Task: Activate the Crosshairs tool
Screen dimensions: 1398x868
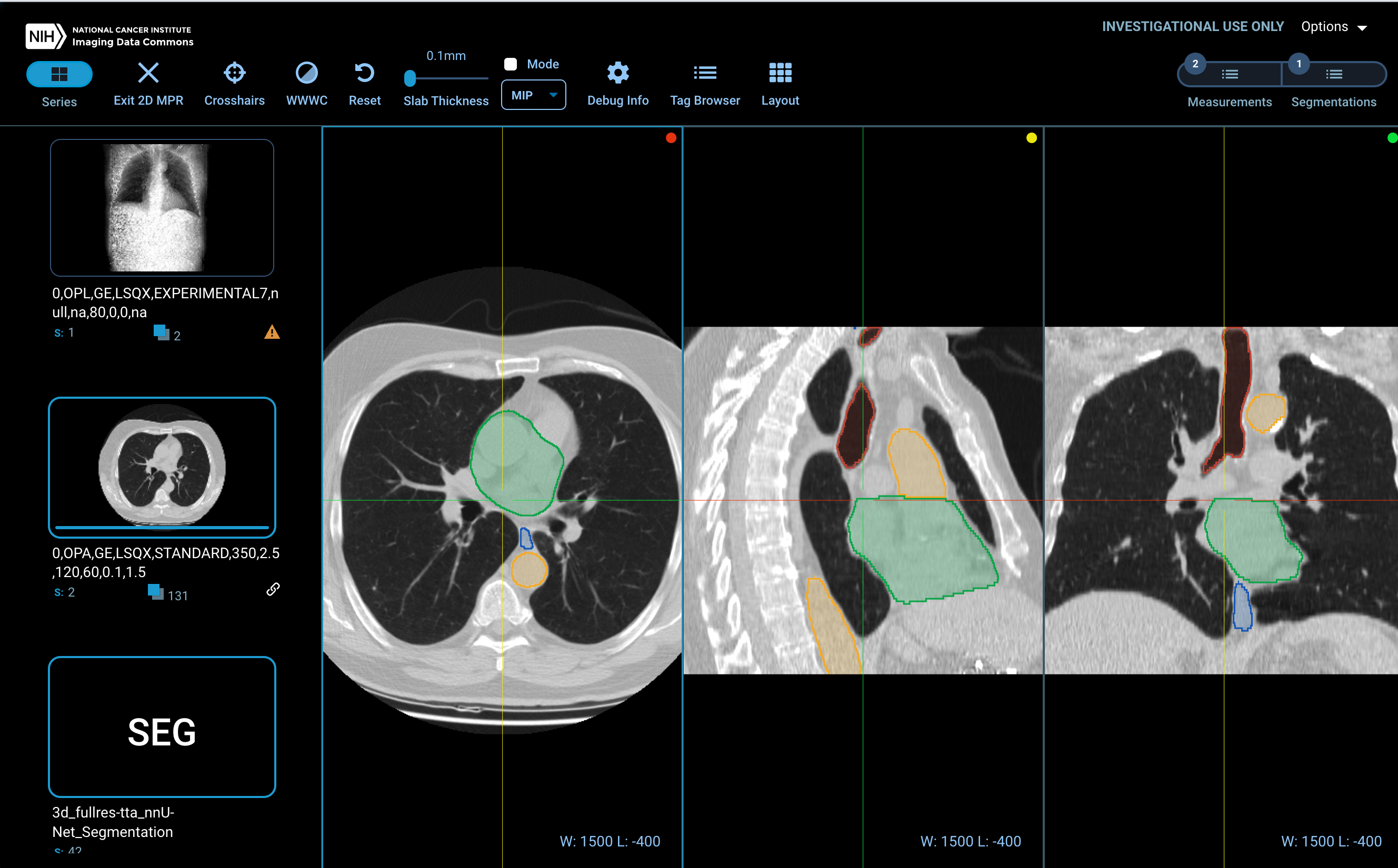Action: (234, 73)
